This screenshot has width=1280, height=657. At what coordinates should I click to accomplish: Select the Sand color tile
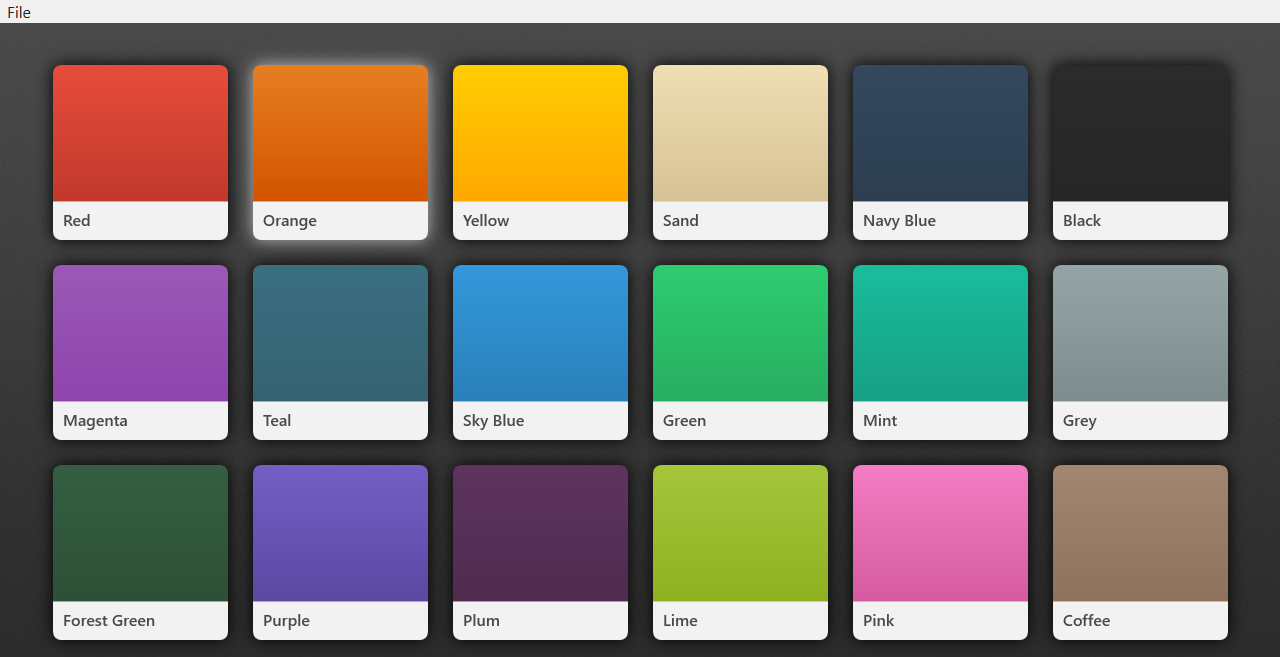[740, 152]
